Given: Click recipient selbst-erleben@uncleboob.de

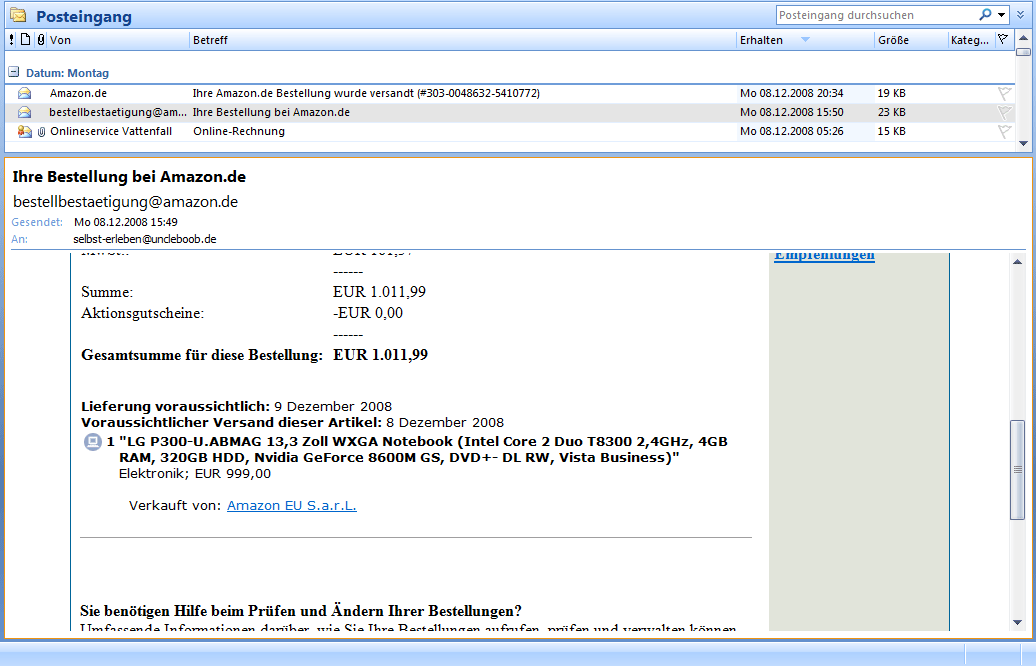Looking at the screenshot, I should pos(145,239).
